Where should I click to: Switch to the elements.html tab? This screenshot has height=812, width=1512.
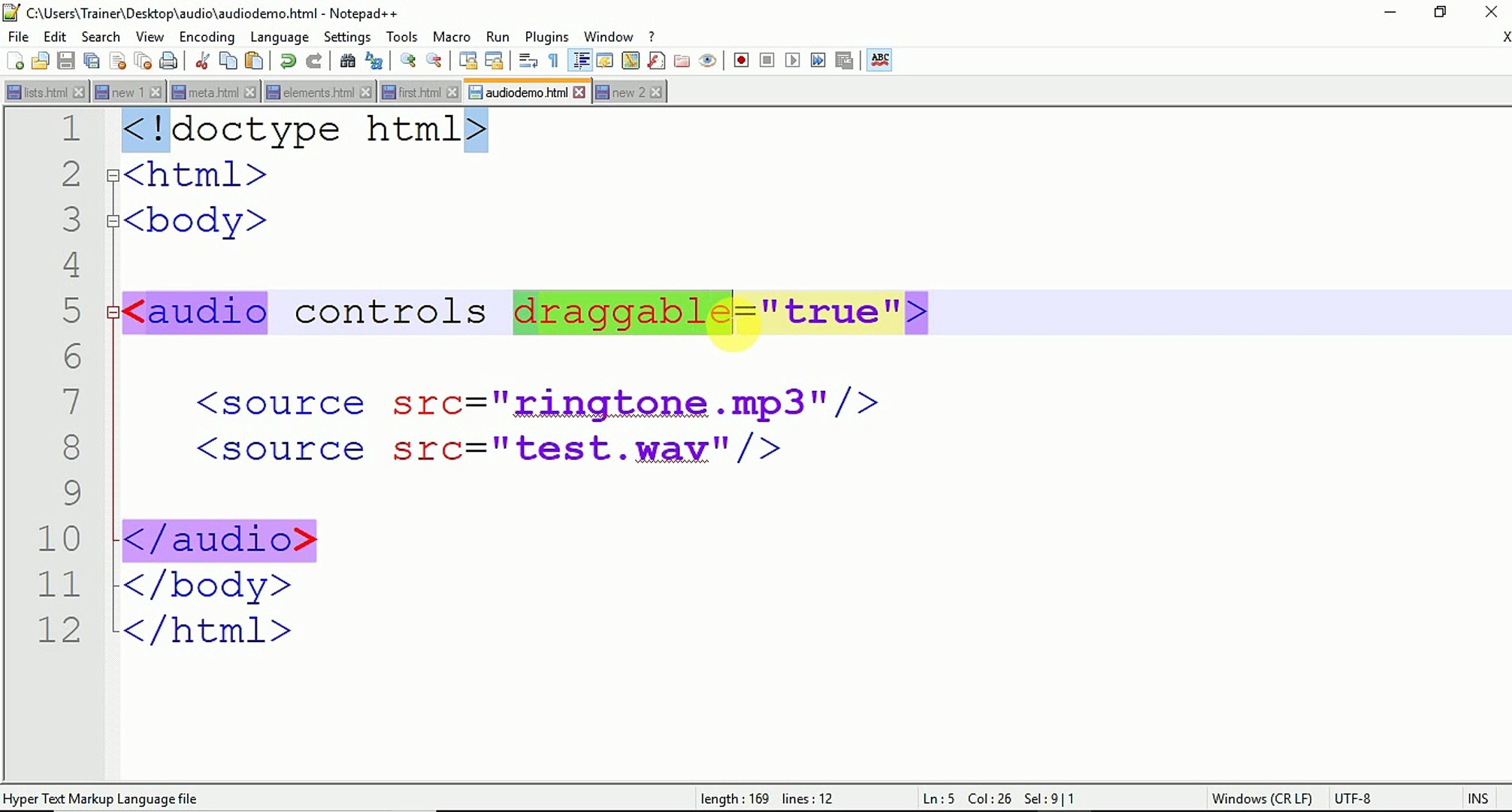(318, 92)
